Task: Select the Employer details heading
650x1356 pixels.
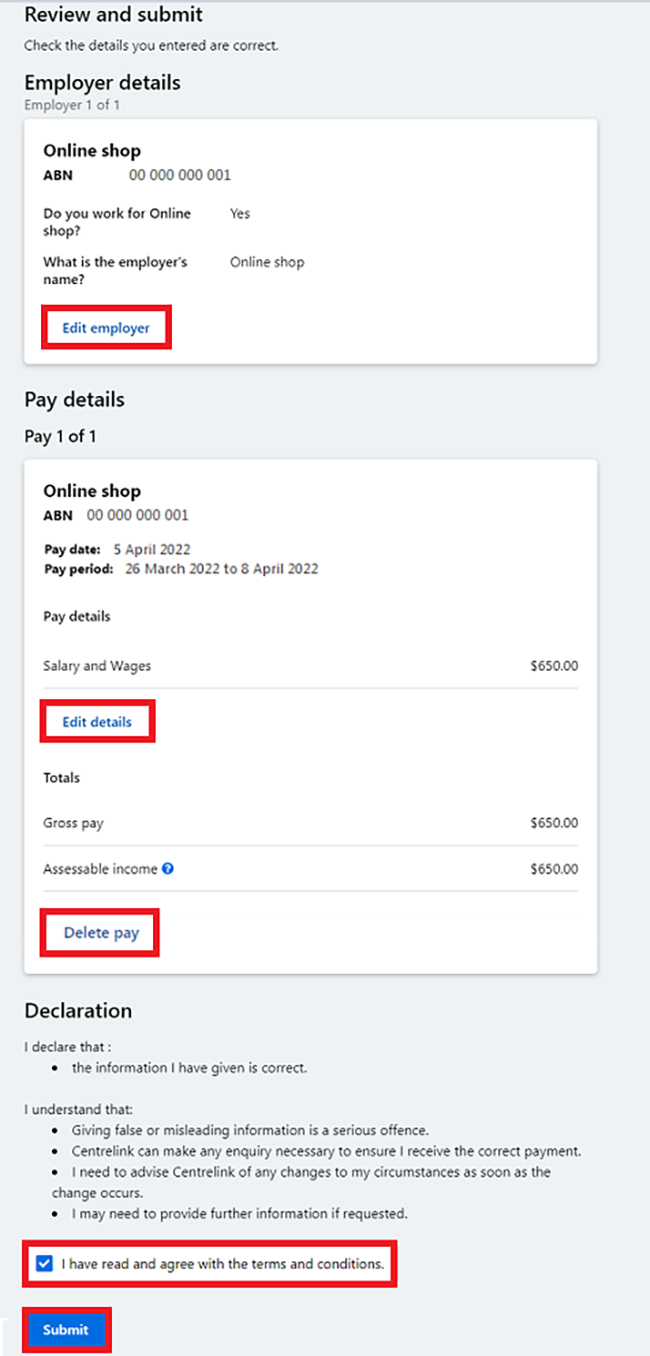Action: coord(103,83)
